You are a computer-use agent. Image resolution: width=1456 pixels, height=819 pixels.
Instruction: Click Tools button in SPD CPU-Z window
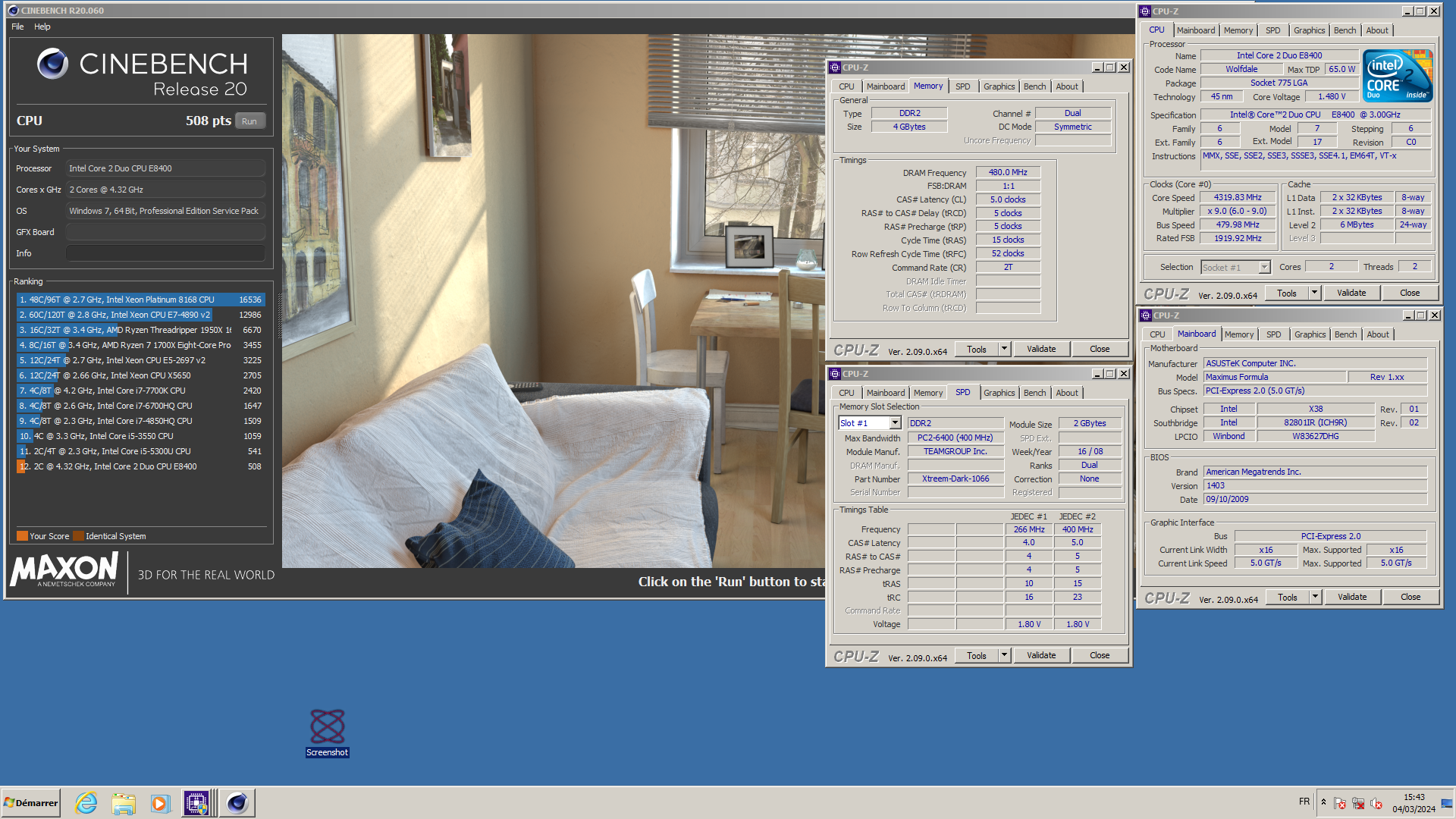click(x=977, y=655)
